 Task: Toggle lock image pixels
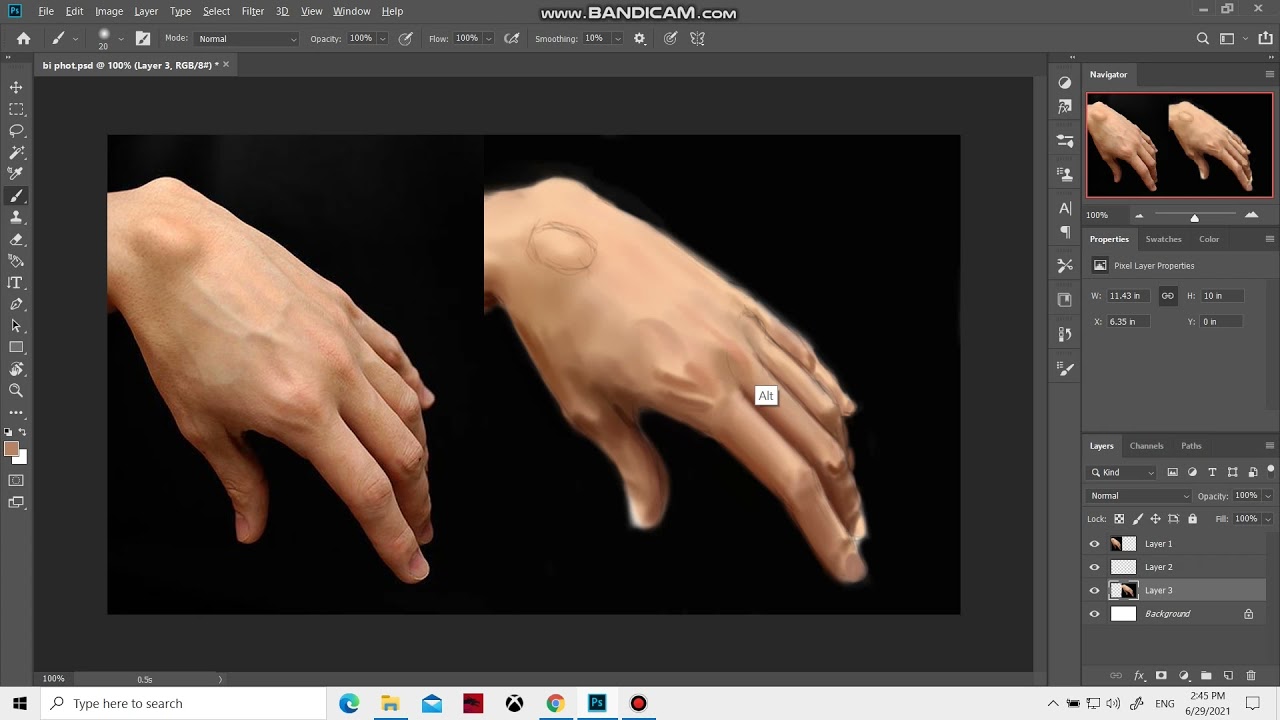(1138, 519)
